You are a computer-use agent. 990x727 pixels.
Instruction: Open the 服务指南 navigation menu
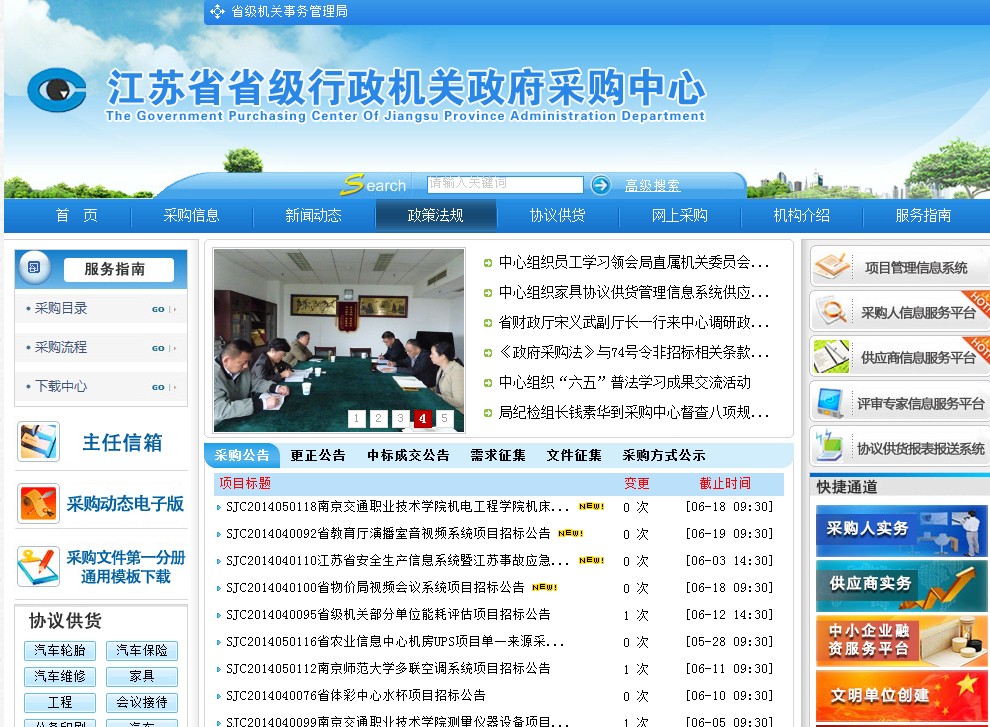click(x=923, y=215)
